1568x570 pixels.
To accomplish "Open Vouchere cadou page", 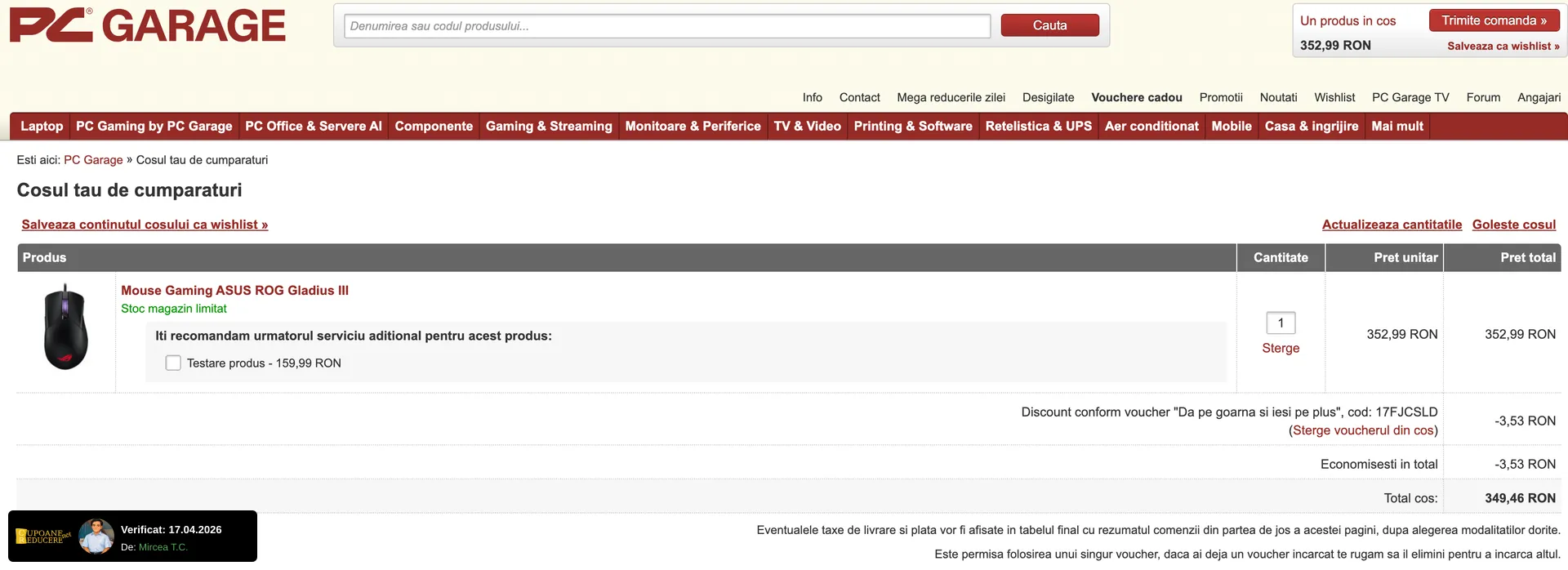I will [1136, 98].
